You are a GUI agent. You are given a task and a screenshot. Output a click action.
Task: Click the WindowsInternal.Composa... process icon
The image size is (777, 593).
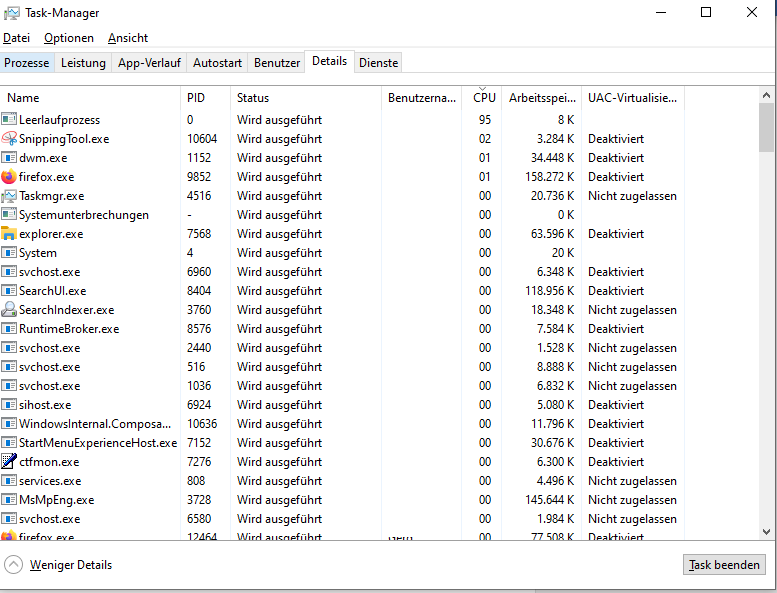pos(9,424)
